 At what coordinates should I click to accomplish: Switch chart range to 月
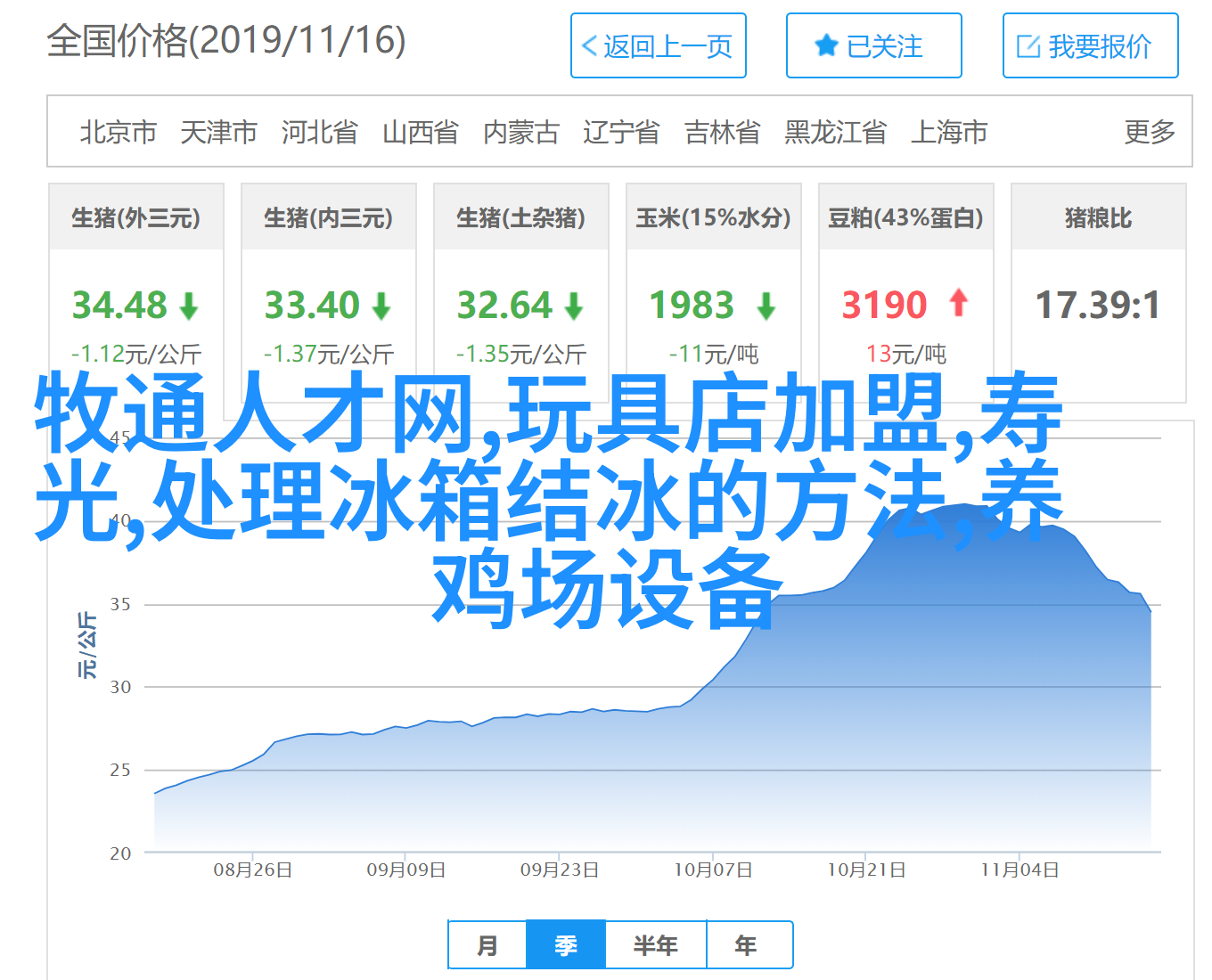point(487,945)
